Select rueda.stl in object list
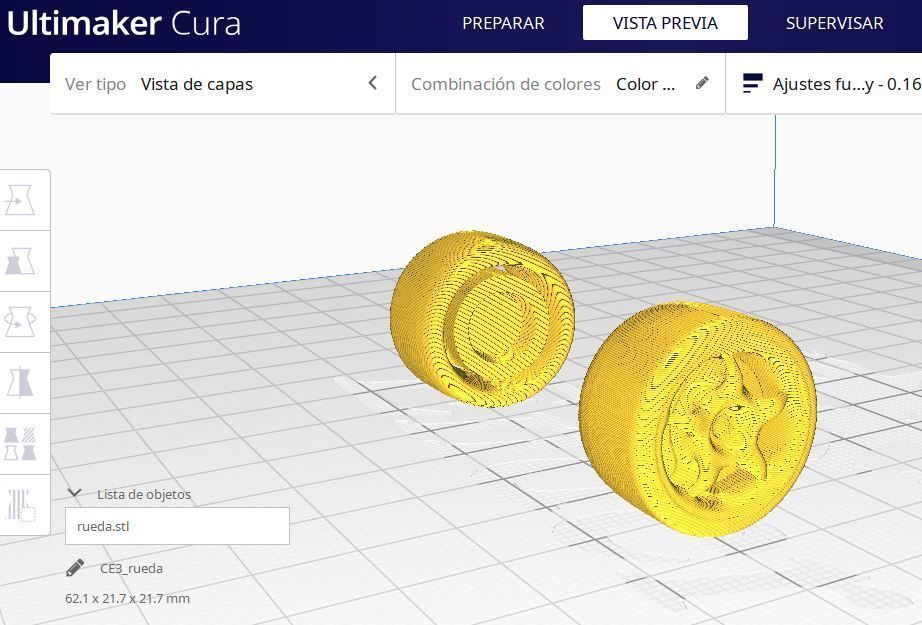The image size is (922, 625). point(177,526)
